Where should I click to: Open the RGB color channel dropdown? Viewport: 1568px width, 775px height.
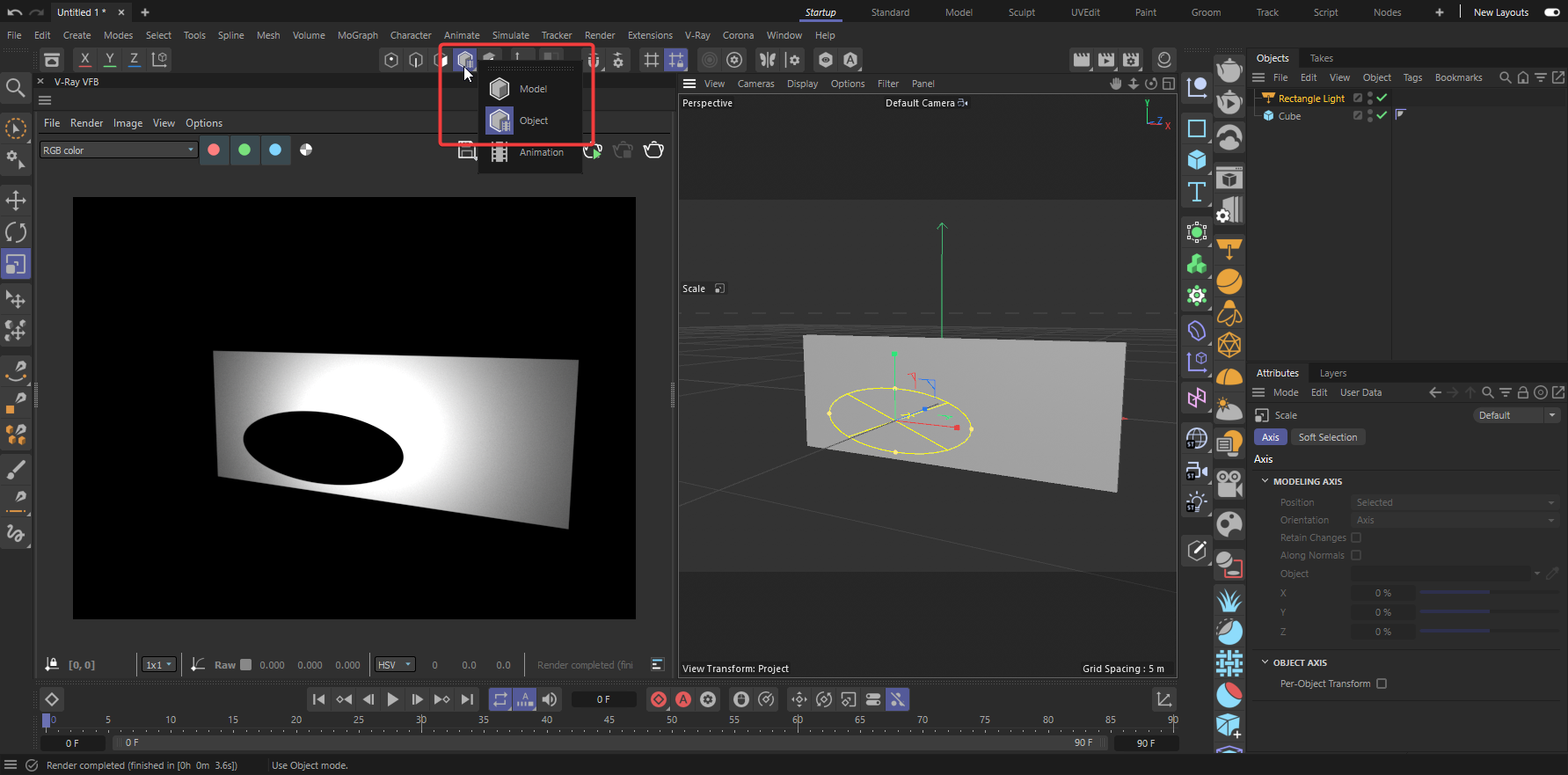click(x=118, y=150)
